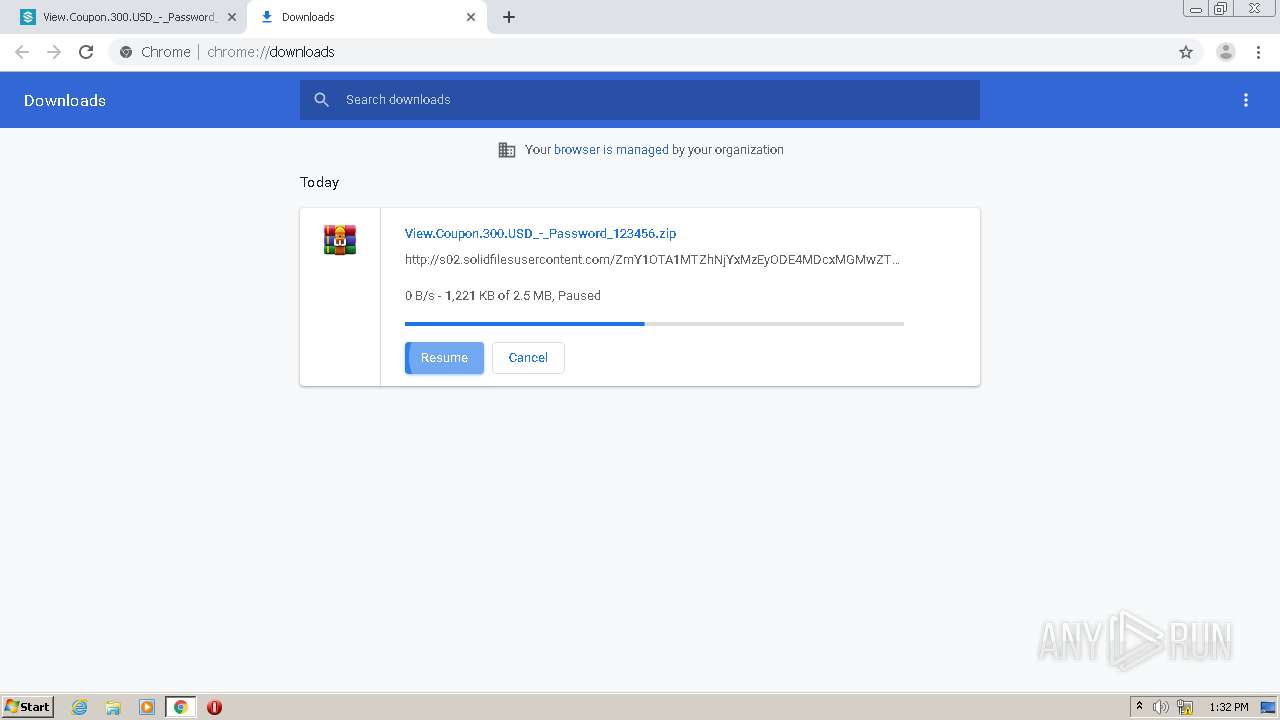Close the Downloads tab
The height and width of the screenshot is (720, 1280).
tap(471, 17)
